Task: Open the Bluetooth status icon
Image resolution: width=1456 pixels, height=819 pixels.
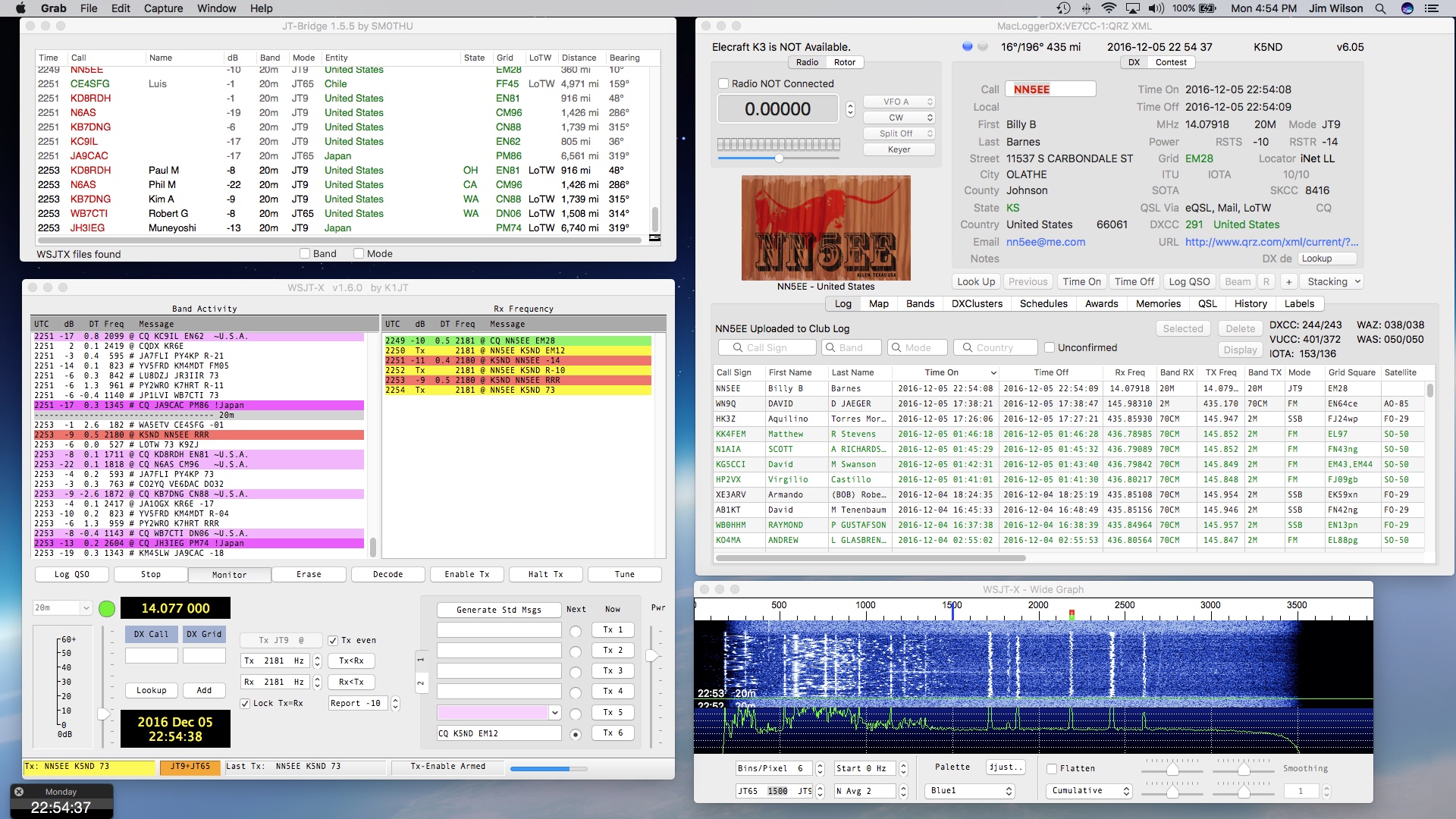Action: 1086,8
